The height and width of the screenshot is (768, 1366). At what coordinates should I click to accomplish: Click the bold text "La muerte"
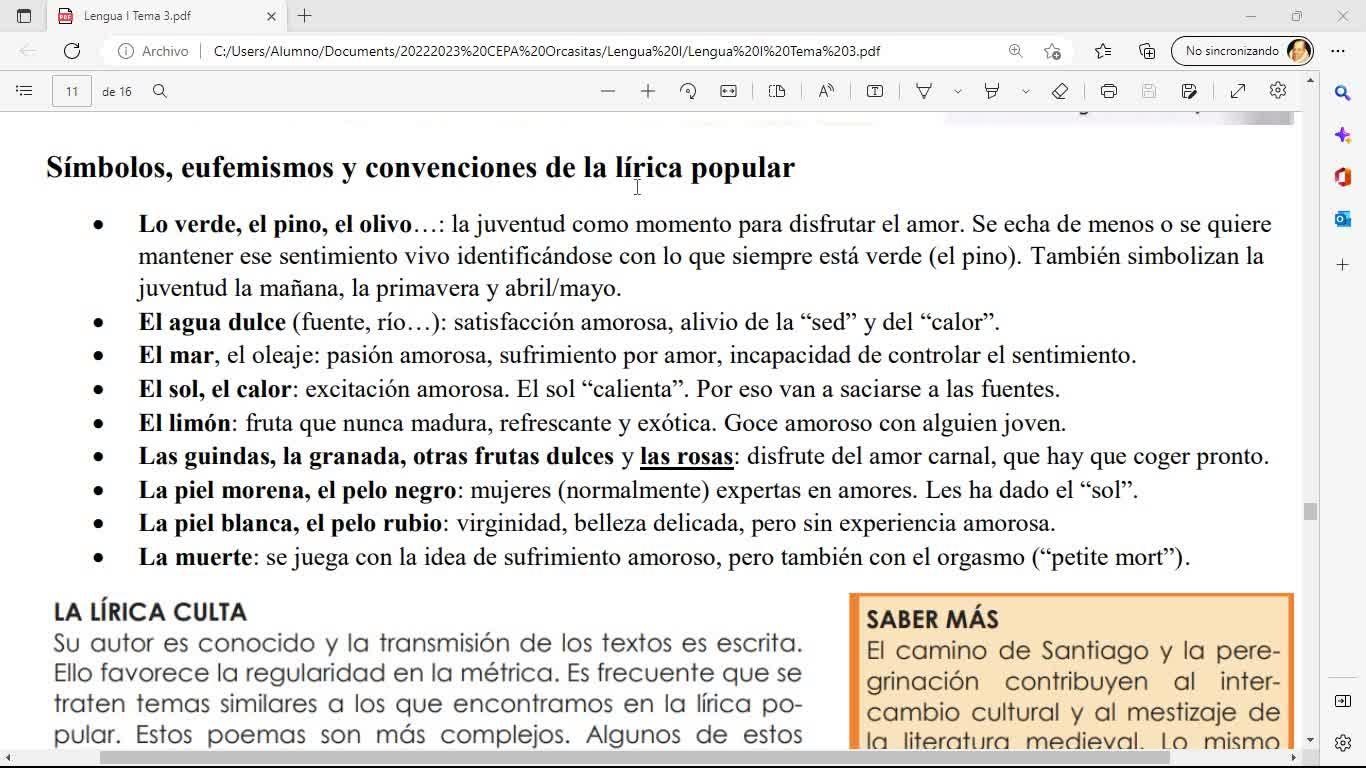click(x=196, y=557)
